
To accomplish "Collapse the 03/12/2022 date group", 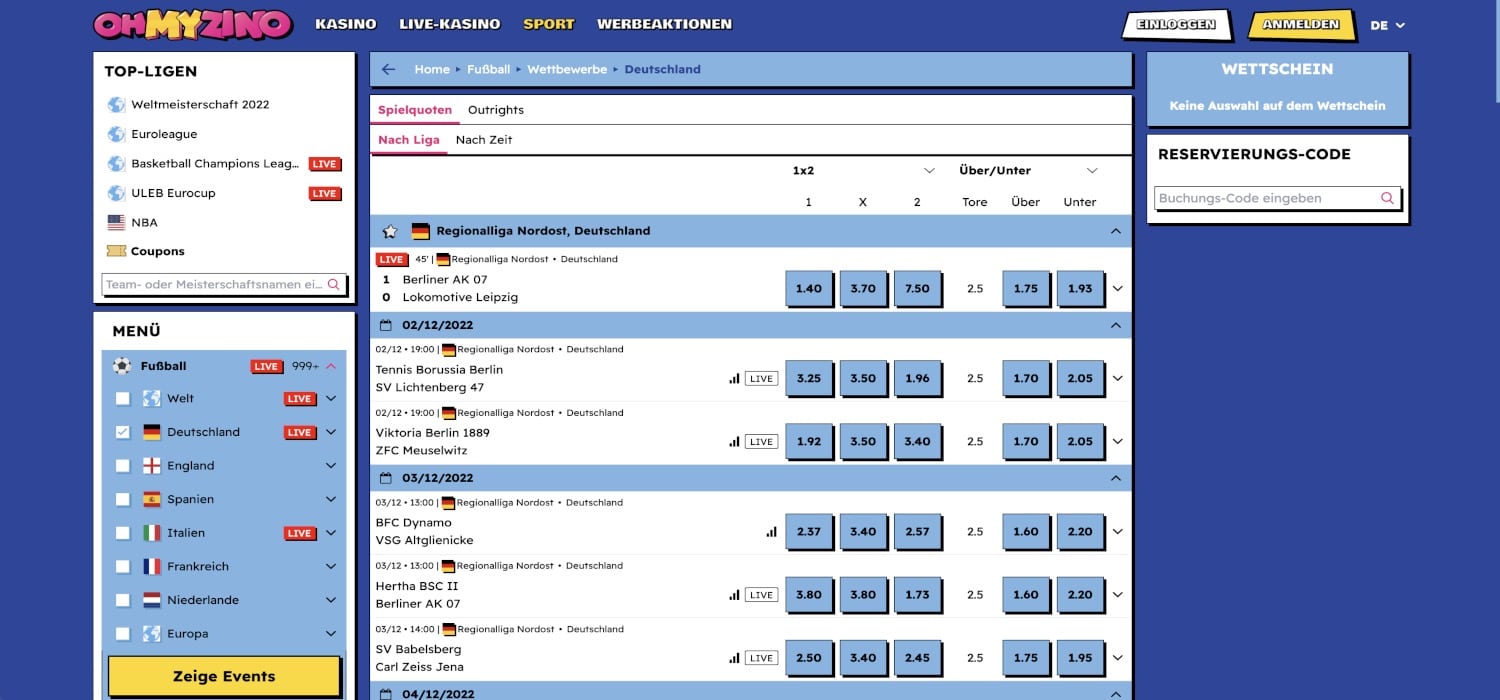I will (1116, 478).
